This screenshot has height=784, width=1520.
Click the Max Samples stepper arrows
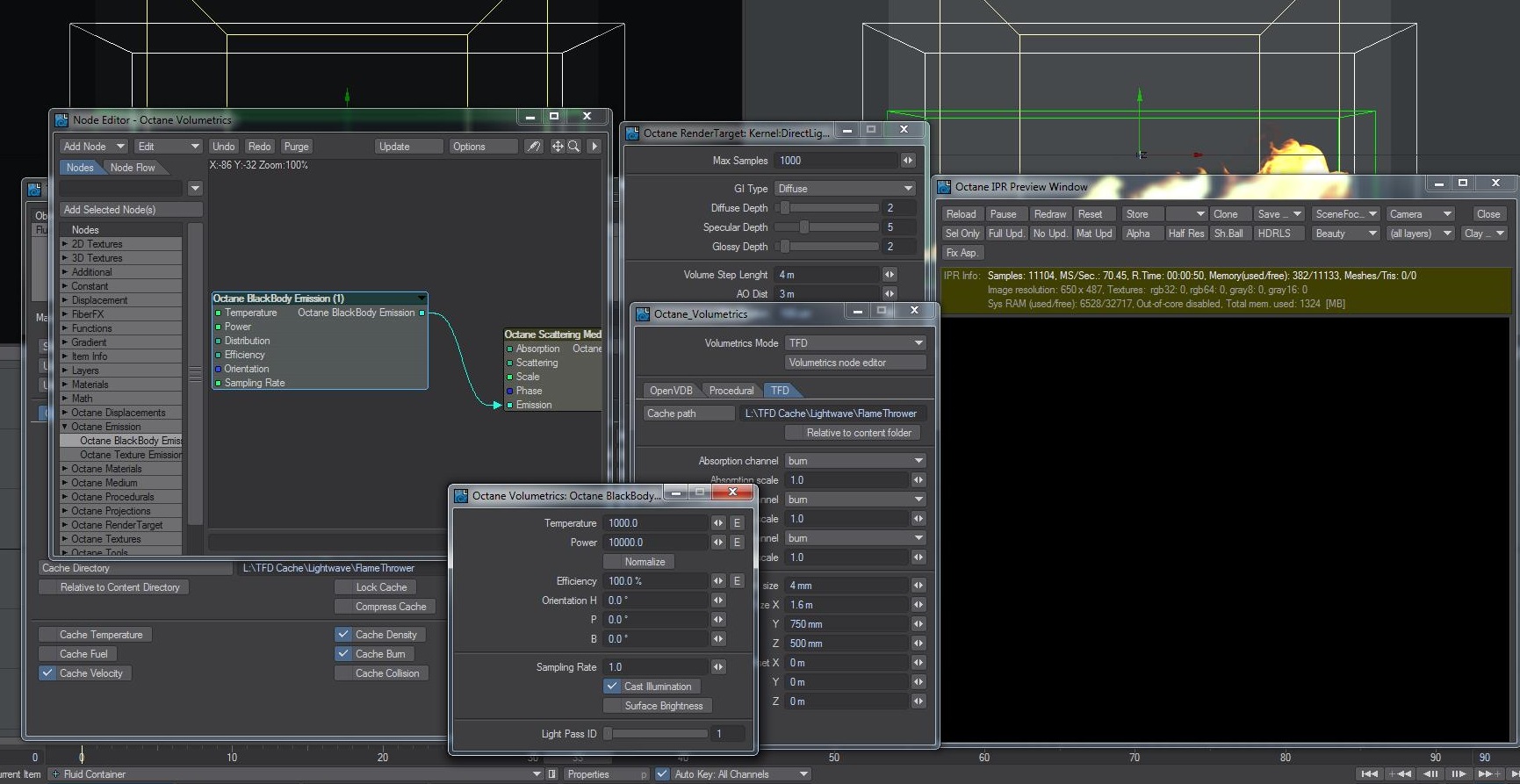(x=908, y=161)
